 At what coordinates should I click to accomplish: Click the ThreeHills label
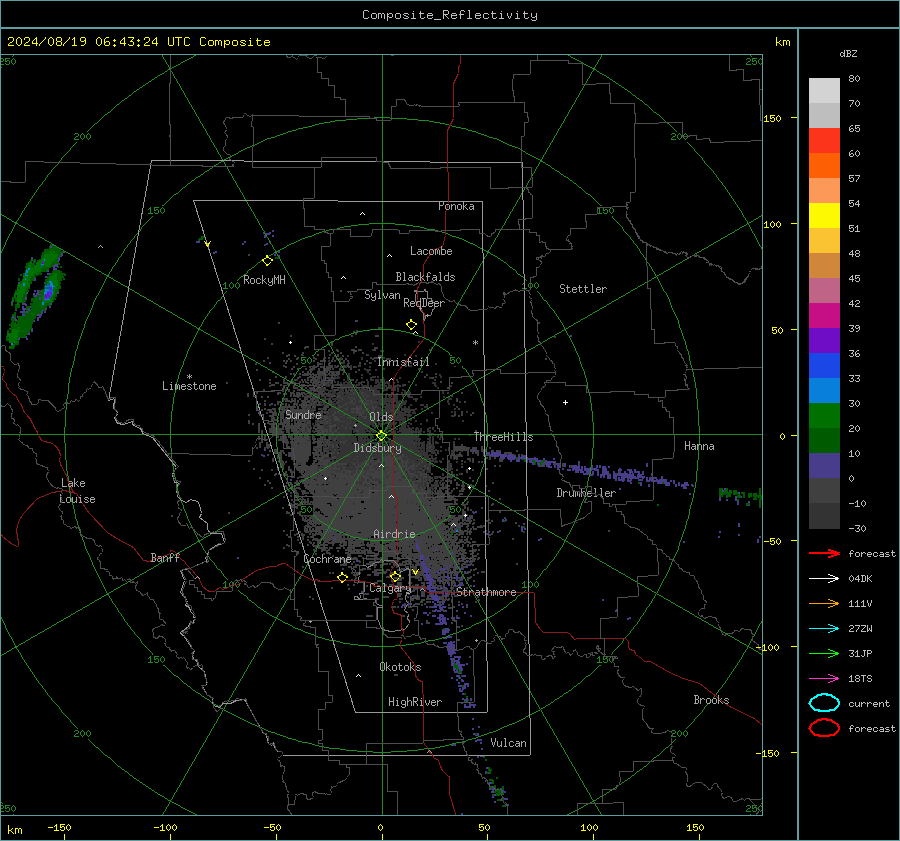point(503,437)
